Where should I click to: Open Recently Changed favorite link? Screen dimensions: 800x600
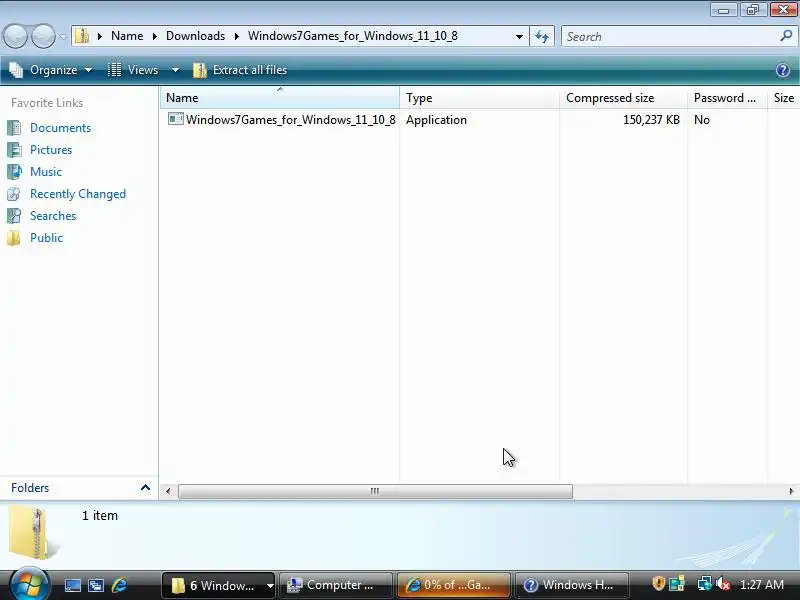(x=78, y=194)
